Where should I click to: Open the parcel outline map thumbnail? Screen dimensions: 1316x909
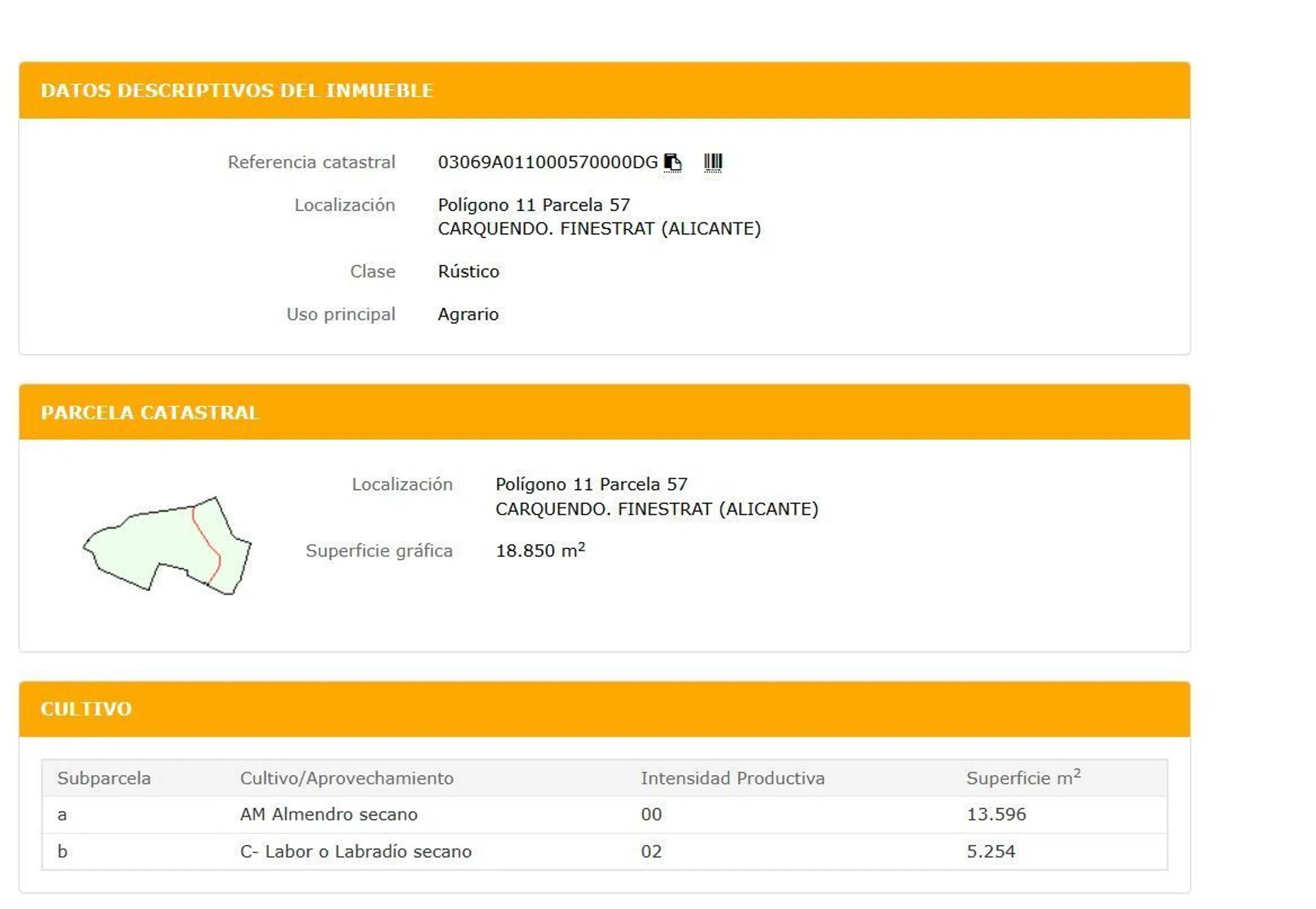167,545
